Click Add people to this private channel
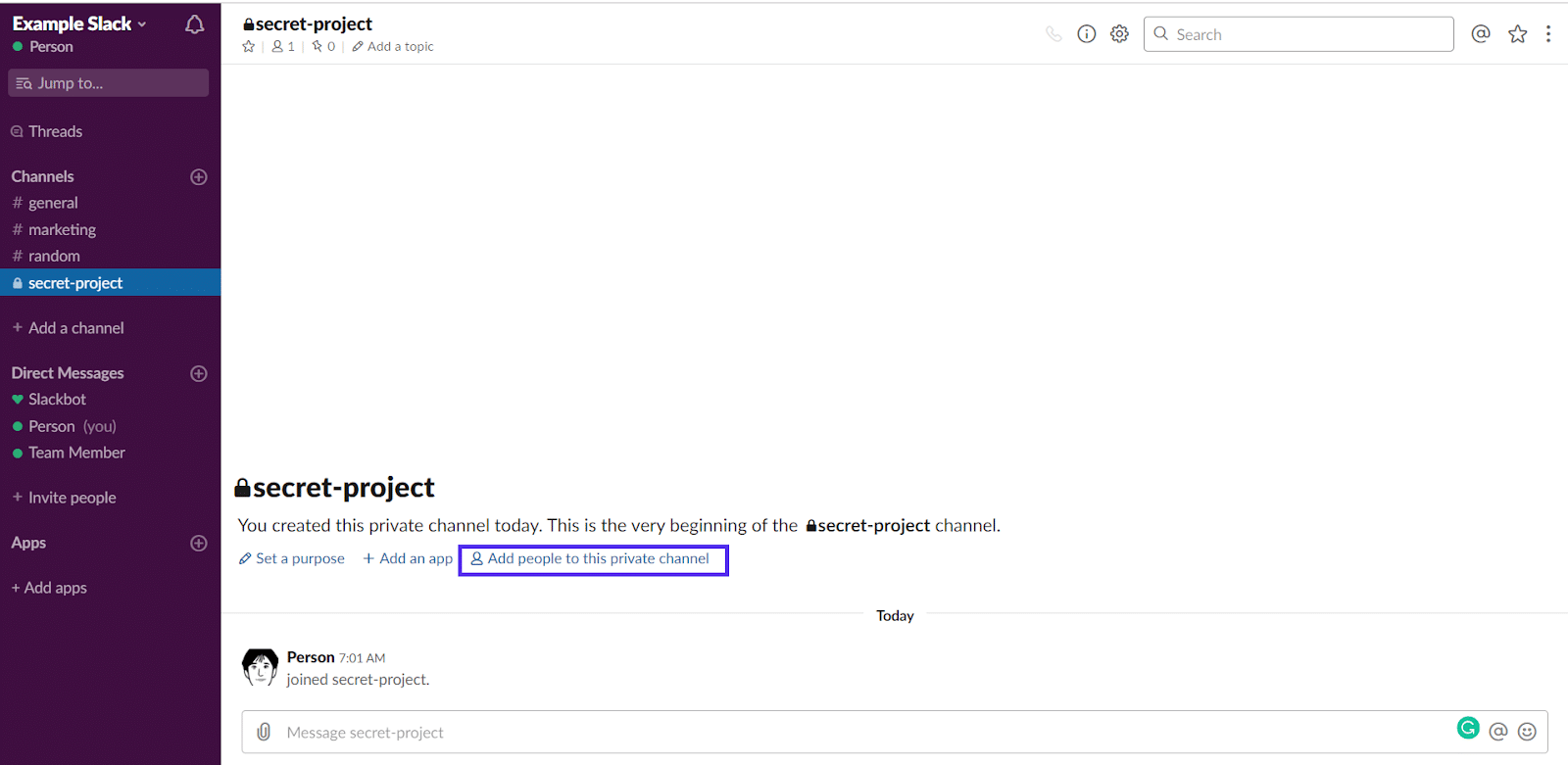Image resolution: width=1568 pixels, height=765 pixels. click(592, 559)
